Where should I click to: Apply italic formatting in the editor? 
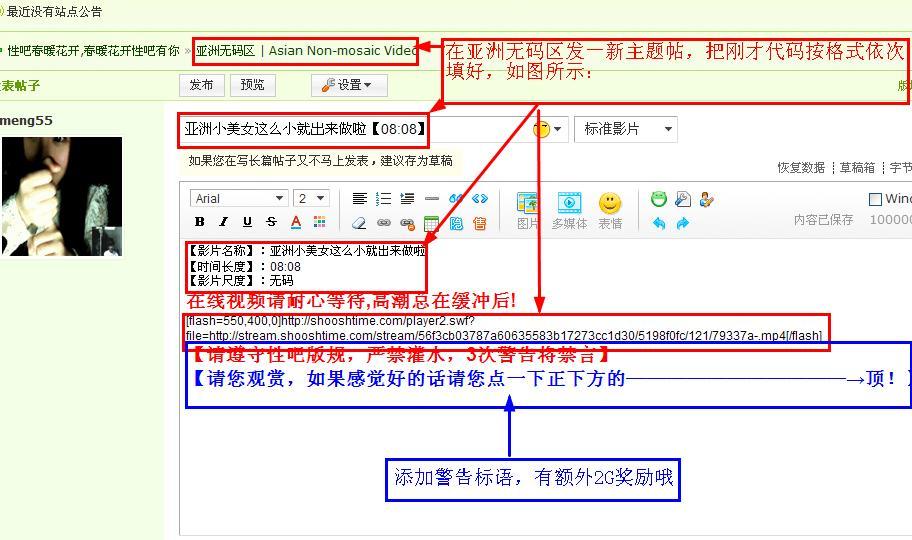pyautogui.click(x=223, y=222)
